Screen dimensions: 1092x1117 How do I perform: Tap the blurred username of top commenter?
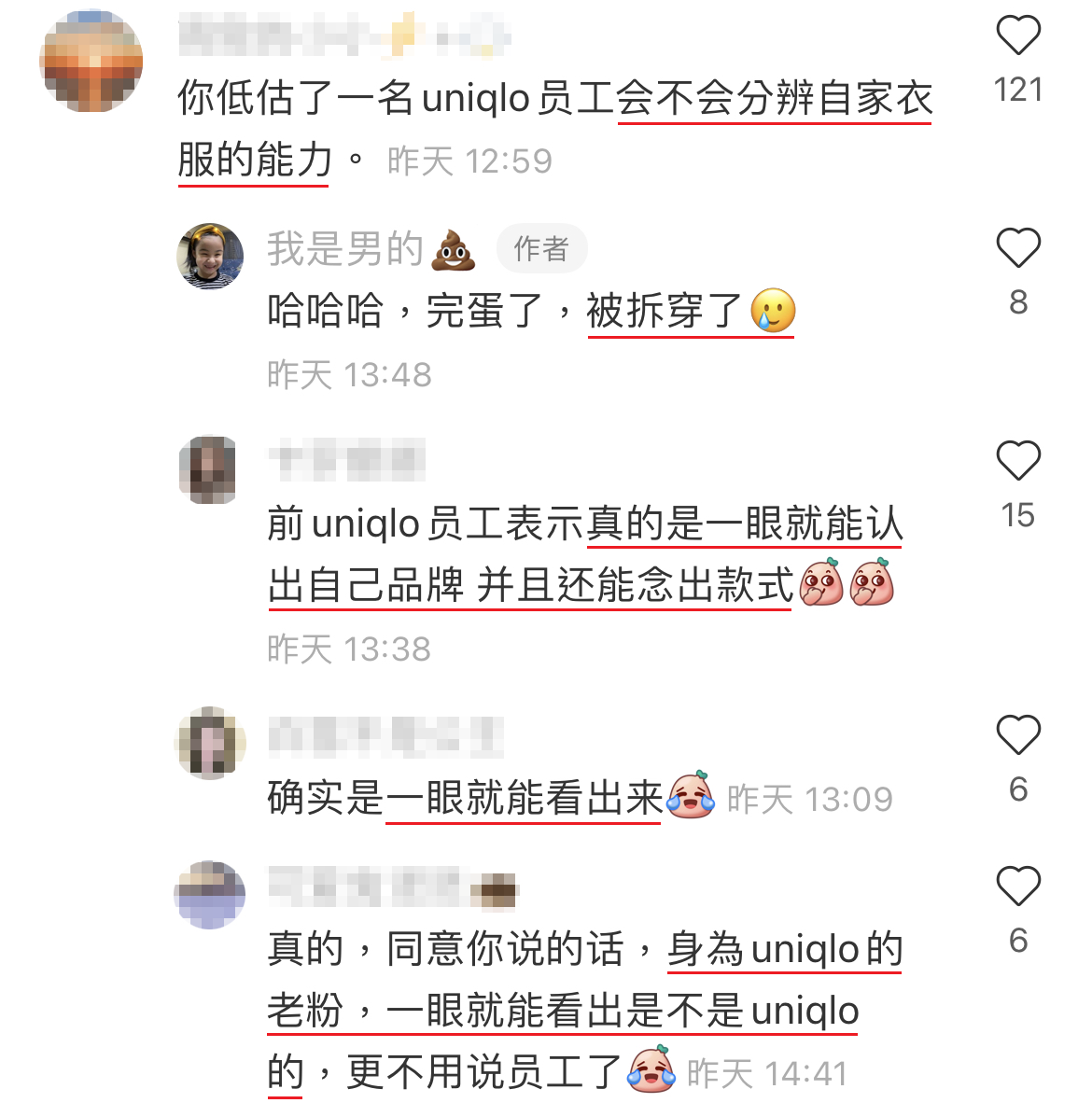click(344, 35)
